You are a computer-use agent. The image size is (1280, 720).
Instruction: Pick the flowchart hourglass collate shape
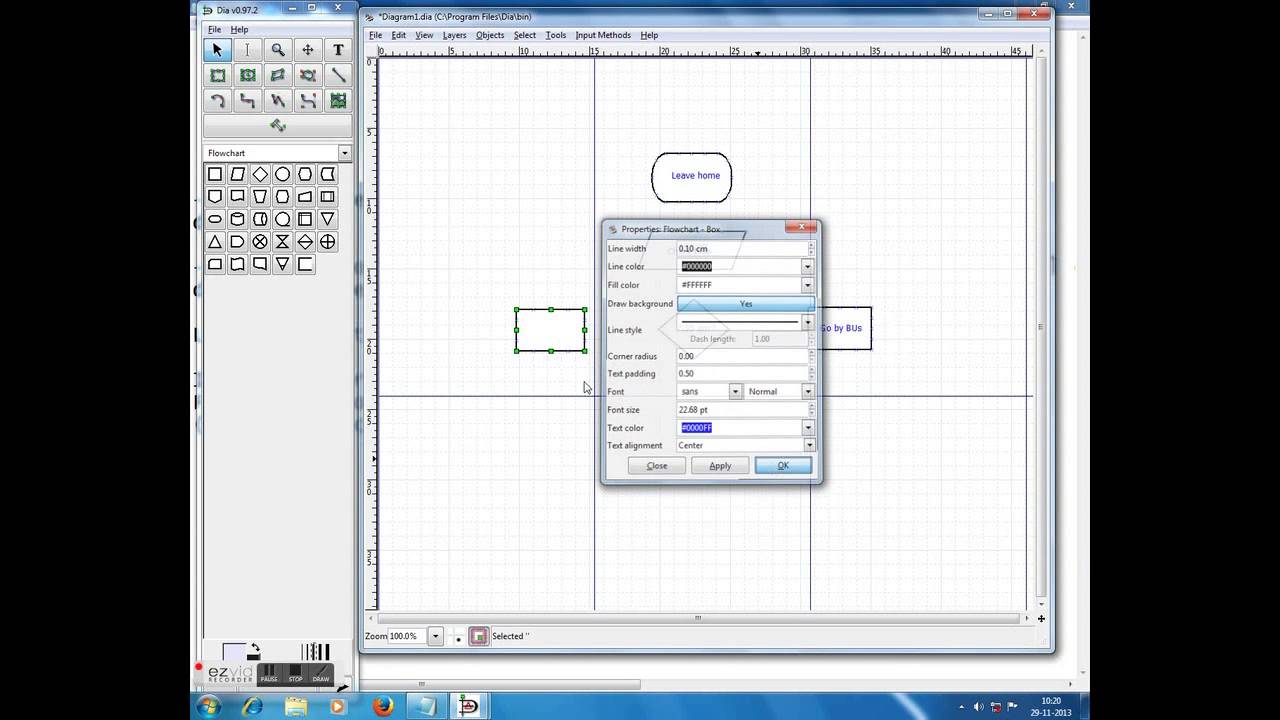tap(283, 242)
